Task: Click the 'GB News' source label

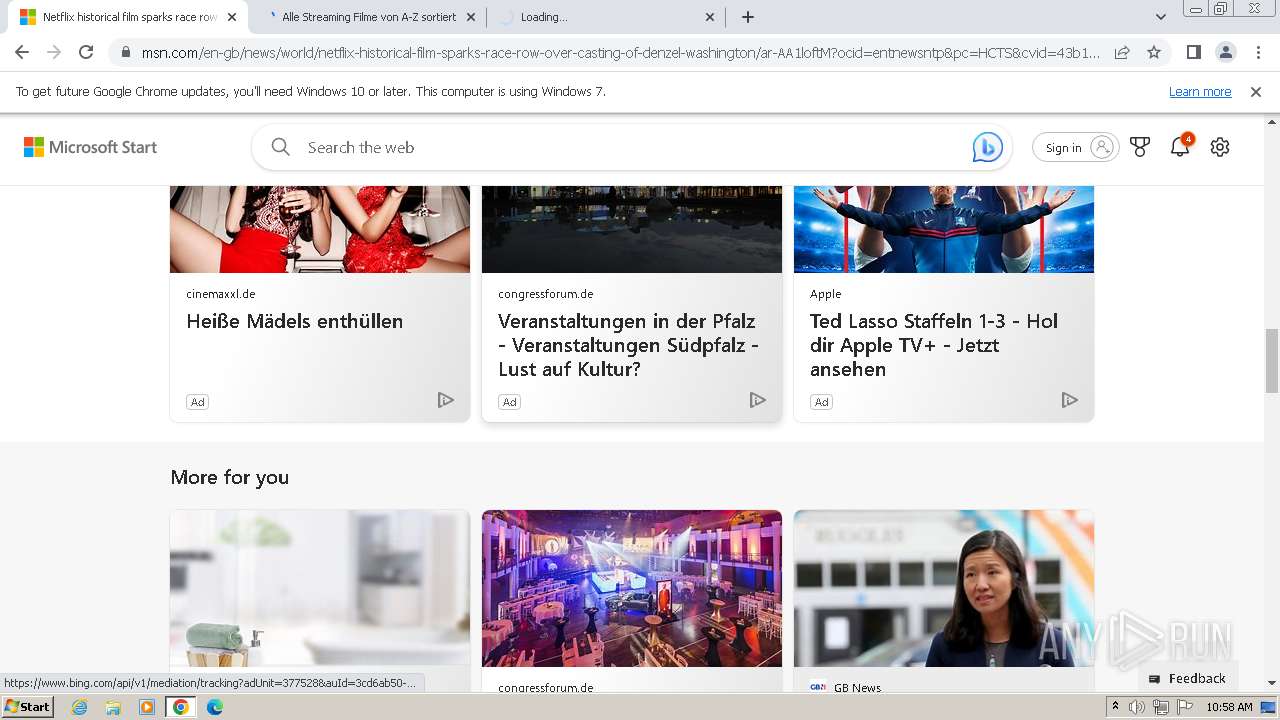Action: pos(857,687)
